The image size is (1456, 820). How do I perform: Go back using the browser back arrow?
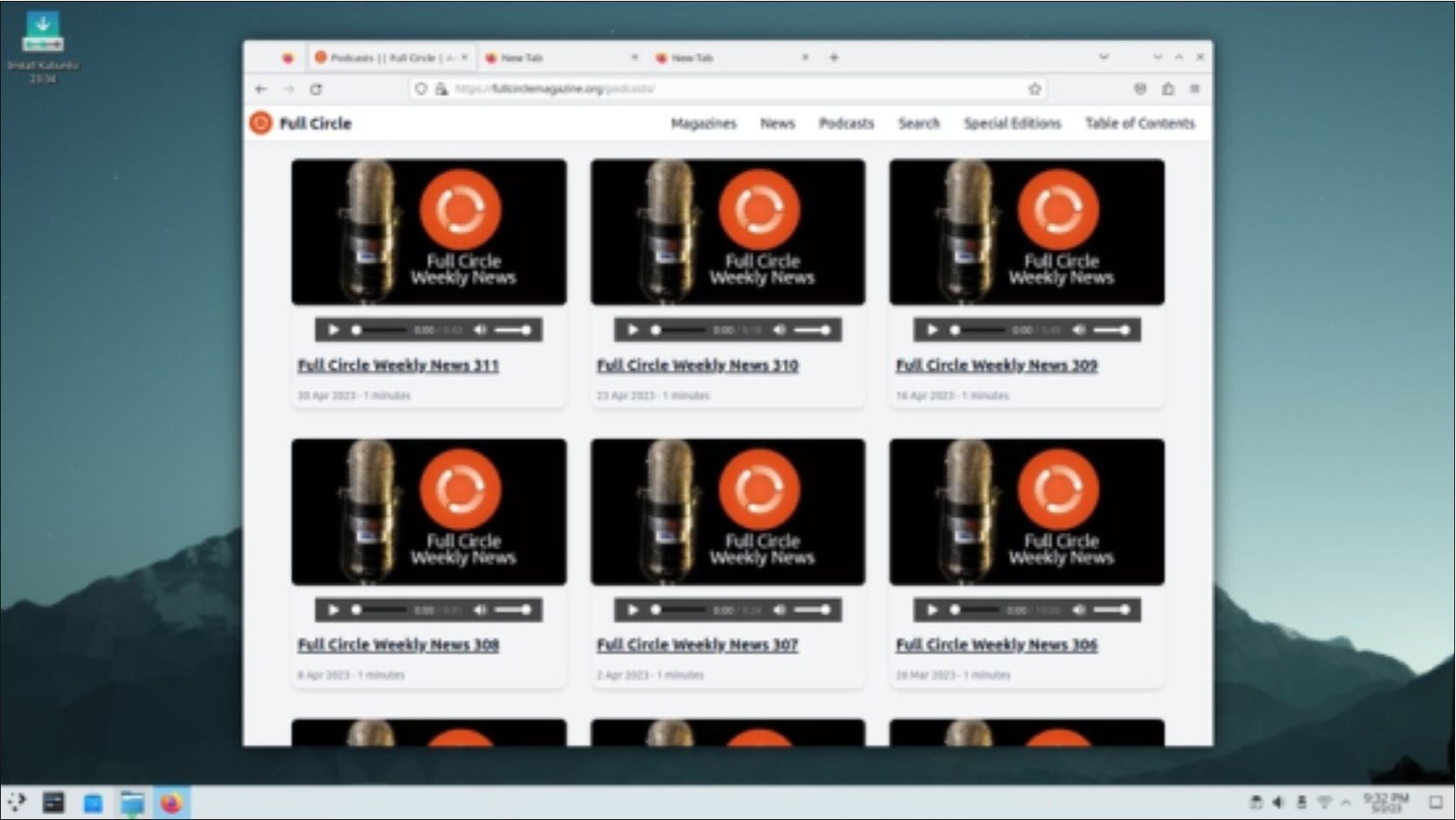(260, 89)
